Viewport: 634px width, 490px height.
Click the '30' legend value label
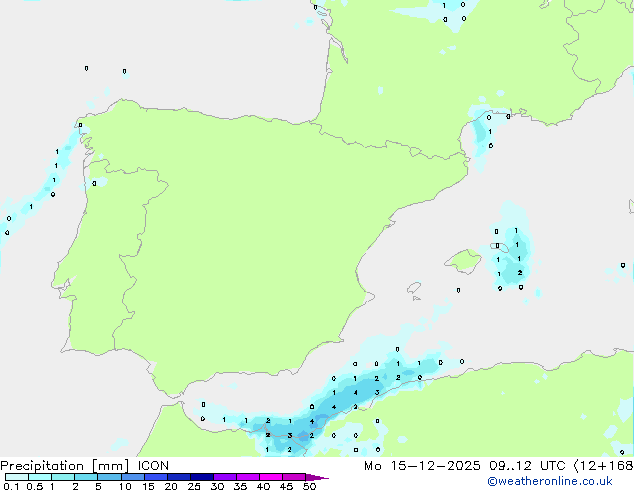tap(217, 486)
